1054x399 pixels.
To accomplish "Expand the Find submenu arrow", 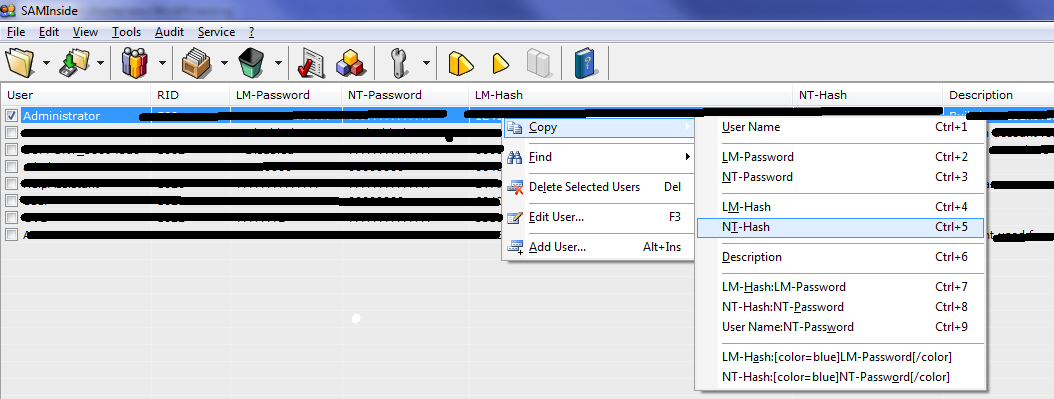I will tap(687, 157).
